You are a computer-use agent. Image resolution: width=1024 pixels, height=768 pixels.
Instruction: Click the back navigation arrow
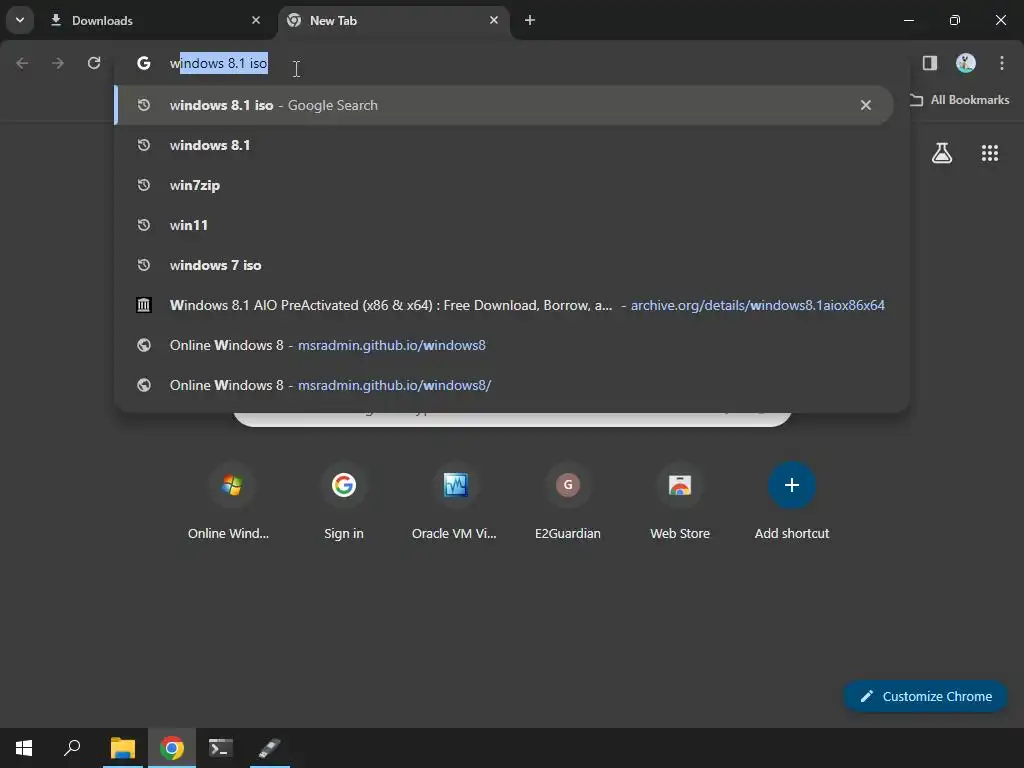pos(22,63)
